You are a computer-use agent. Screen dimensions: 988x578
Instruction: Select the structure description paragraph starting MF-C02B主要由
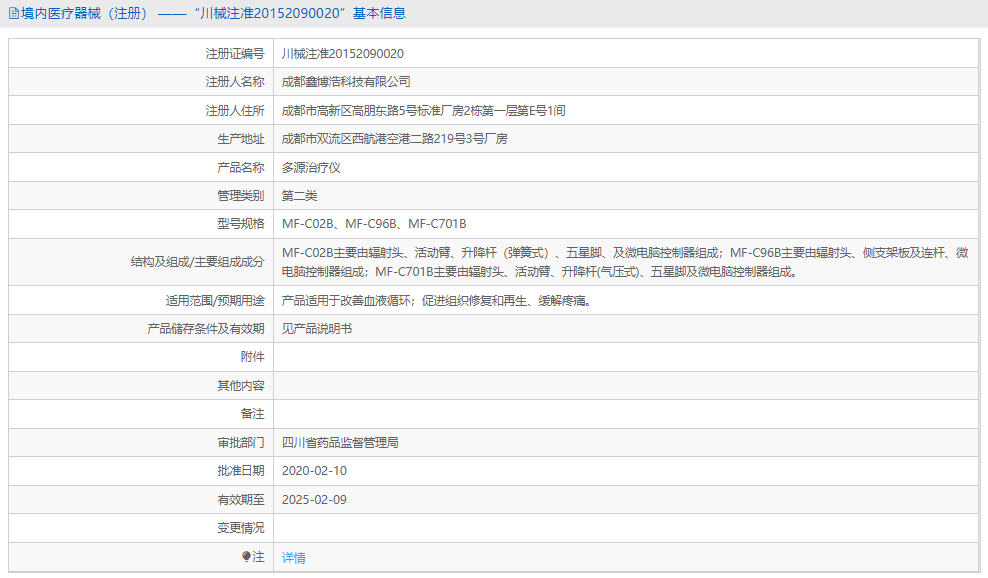(x=625, y=262)
